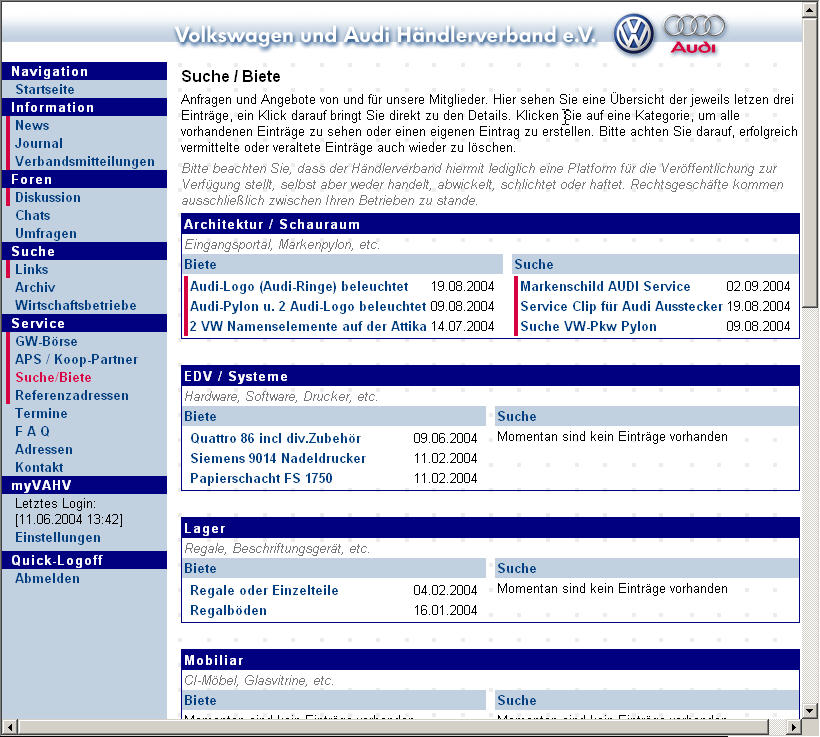This screenshot has height=737, width=820.
Task: Open the Chats link
Action: point(32,216)
